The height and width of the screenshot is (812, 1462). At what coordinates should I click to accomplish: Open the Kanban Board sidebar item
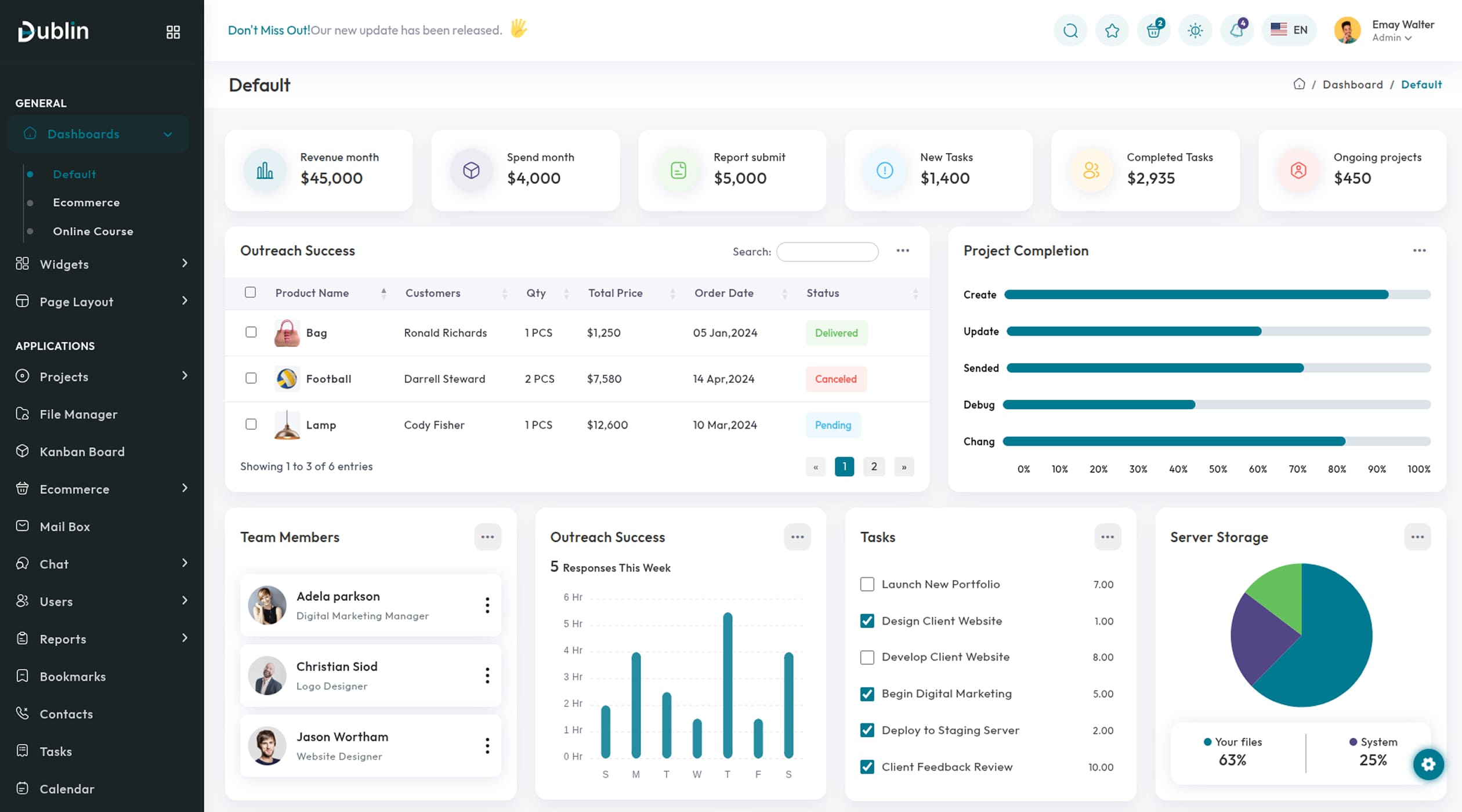click(x=82, y=451)
